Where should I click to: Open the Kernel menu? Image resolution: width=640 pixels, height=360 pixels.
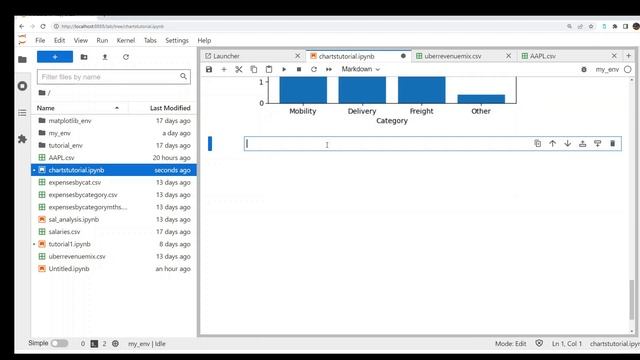coord(126,40)
